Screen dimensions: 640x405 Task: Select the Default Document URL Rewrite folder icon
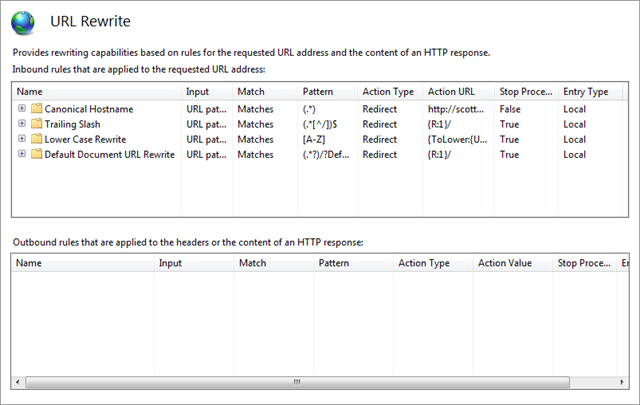(36, 154)
